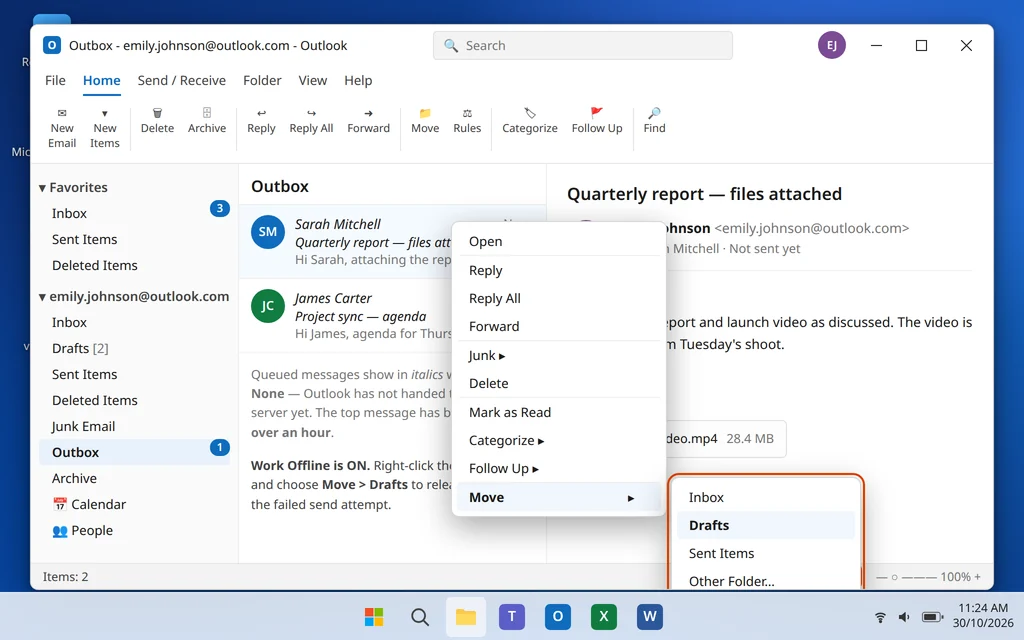The height and width of the screenshot is (640, 1024).
Task: Open Calendar from the sidebar
Action: point(135,504)
